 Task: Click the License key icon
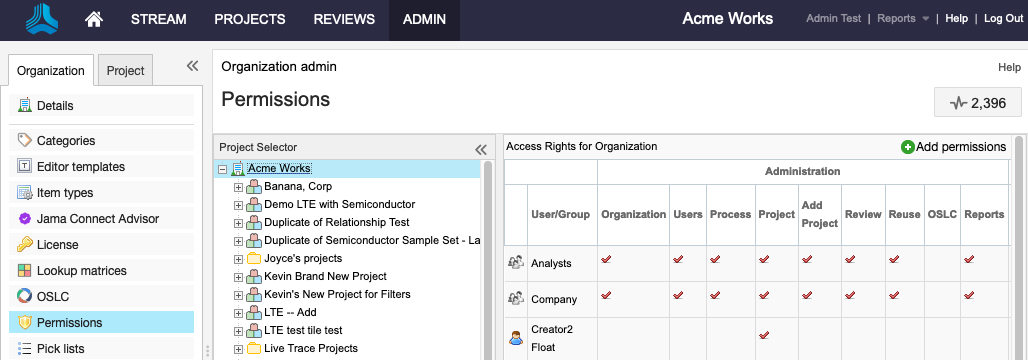click(x=25, y=245)
